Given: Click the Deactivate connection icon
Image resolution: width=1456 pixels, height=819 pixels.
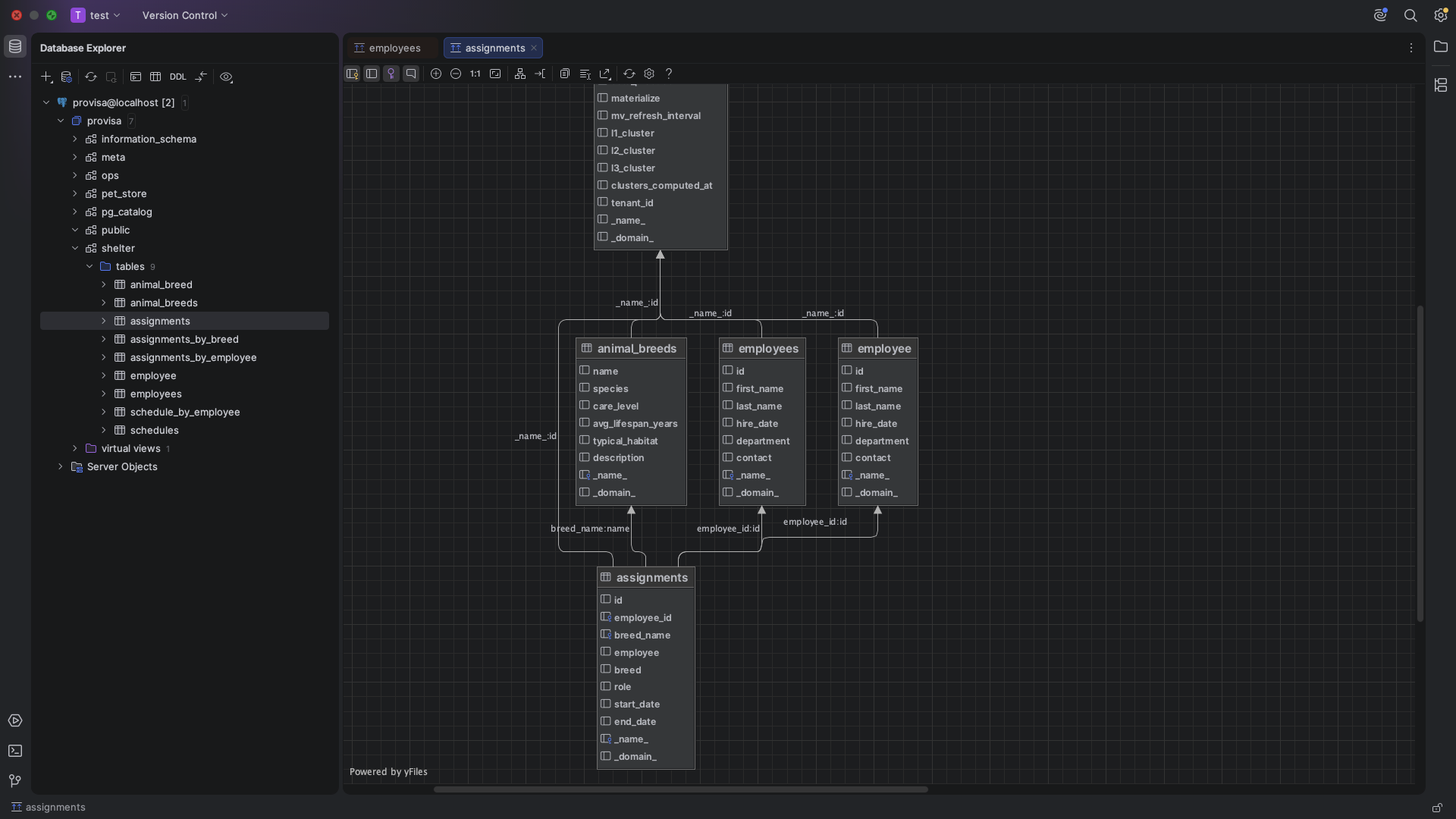Looking at the screenshot, I should click(x=111, y=77).
